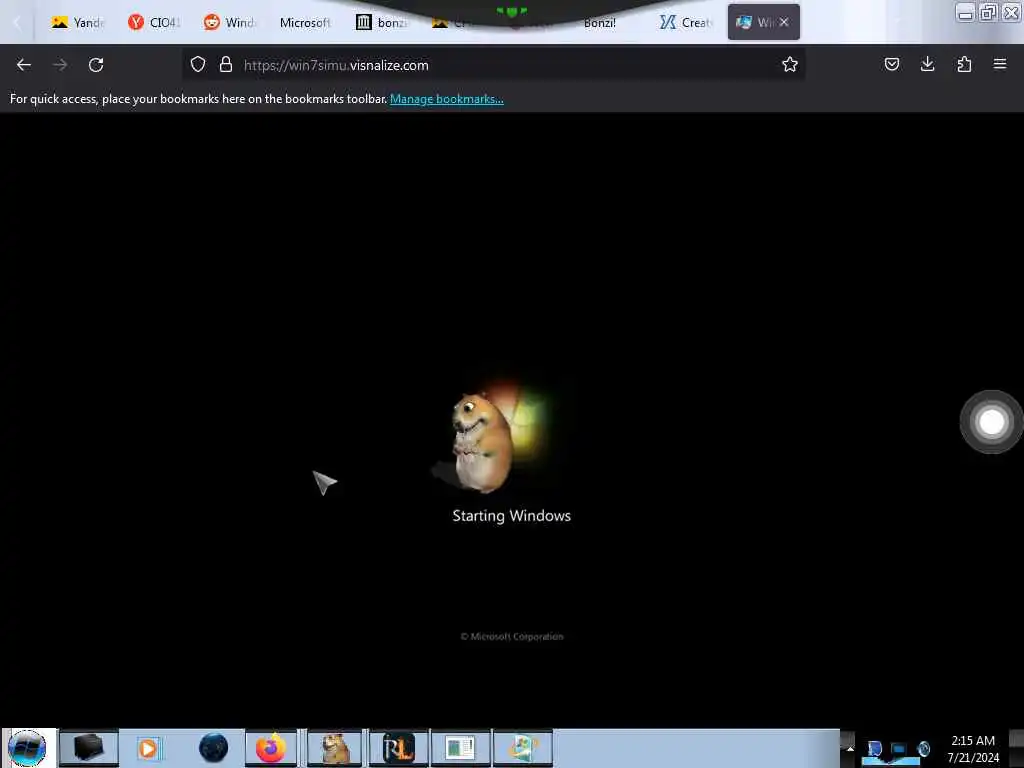Open the clock showing 2:15 AM

(972, 748)
